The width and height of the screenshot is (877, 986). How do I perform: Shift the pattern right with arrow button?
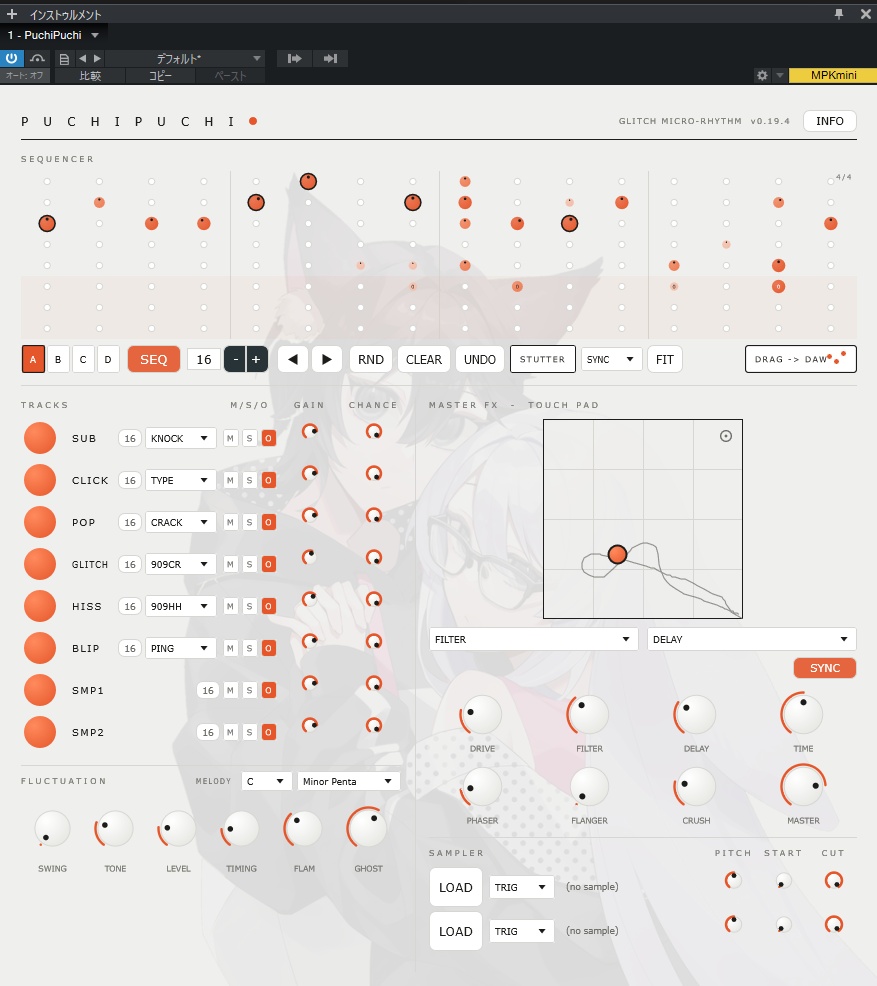327,359
